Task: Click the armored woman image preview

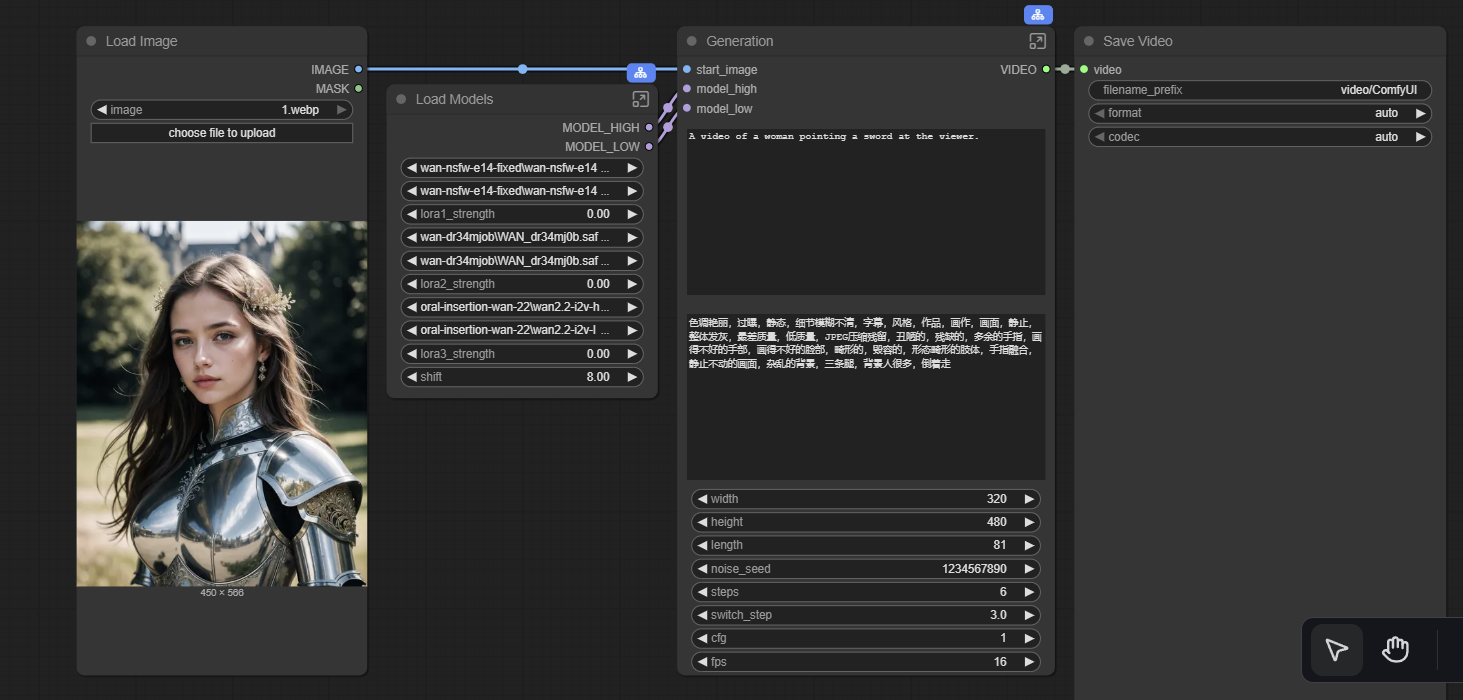Action: point(222,403)
